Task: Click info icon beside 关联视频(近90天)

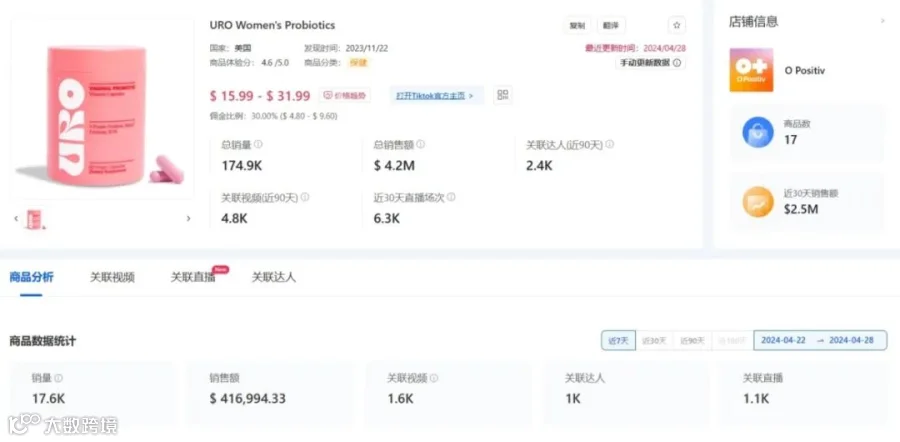Action: click(305, 197)
